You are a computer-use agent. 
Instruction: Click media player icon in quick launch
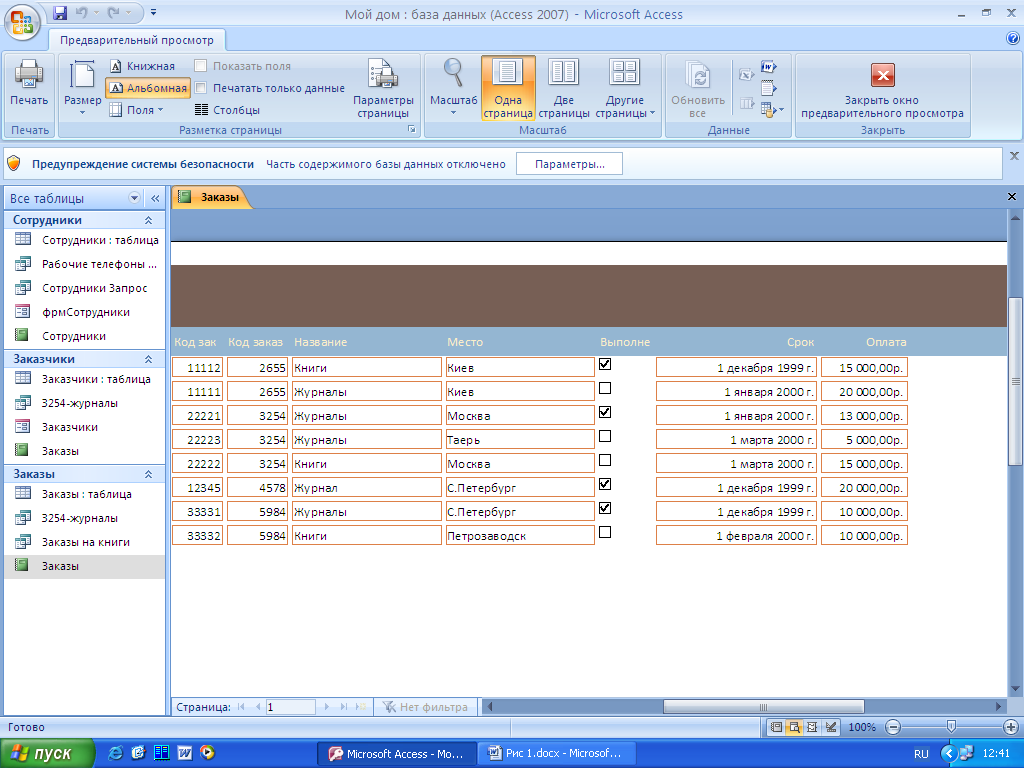click(208, 753)
